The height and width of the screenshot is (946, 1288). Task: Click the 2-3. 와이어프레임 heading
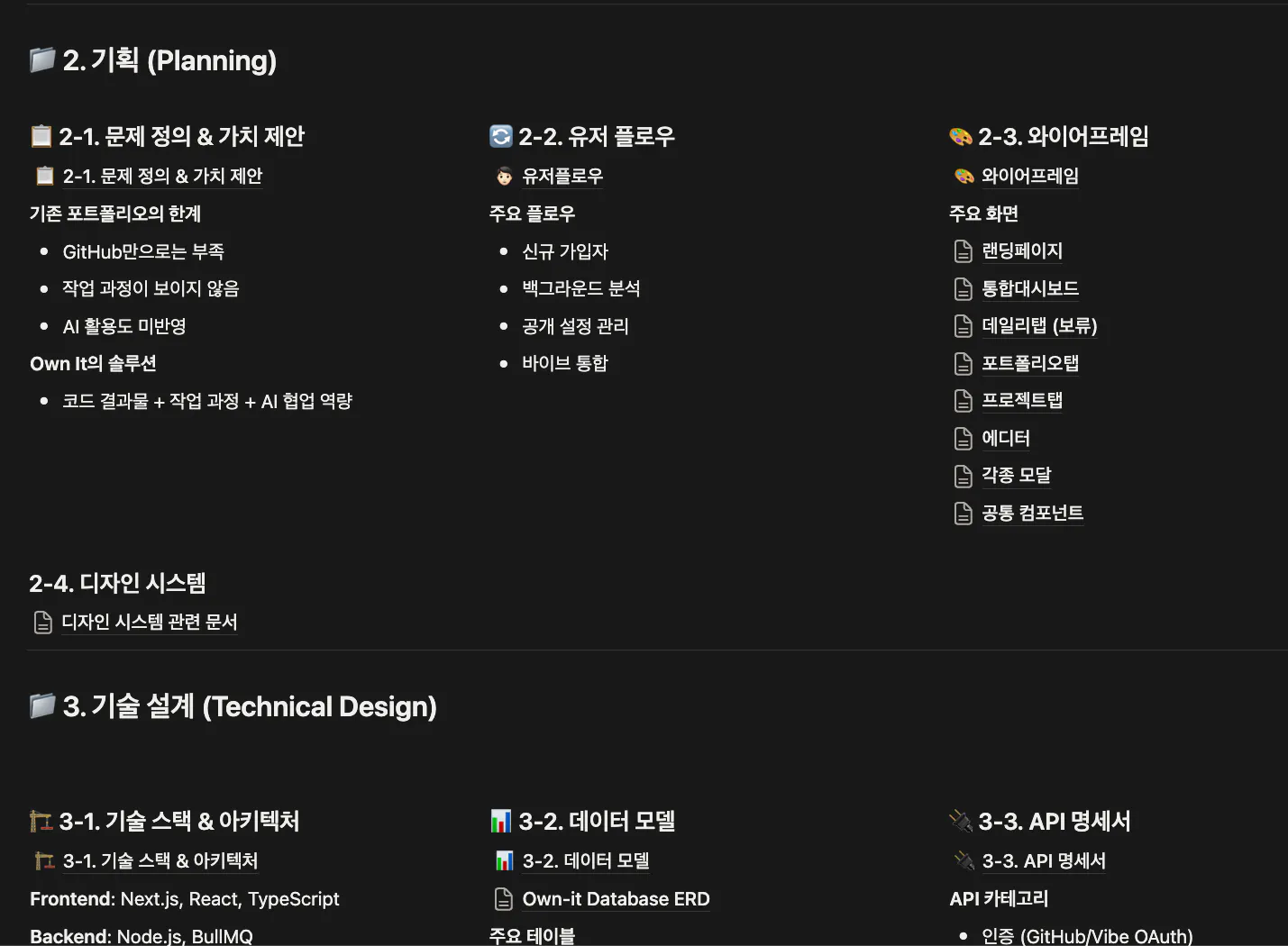pyautogui.click(x=1064, y=137)
